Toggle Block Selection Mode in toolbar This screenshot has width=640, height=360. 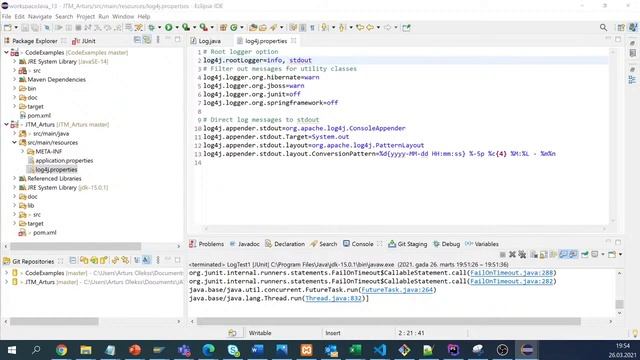(302, 27)
